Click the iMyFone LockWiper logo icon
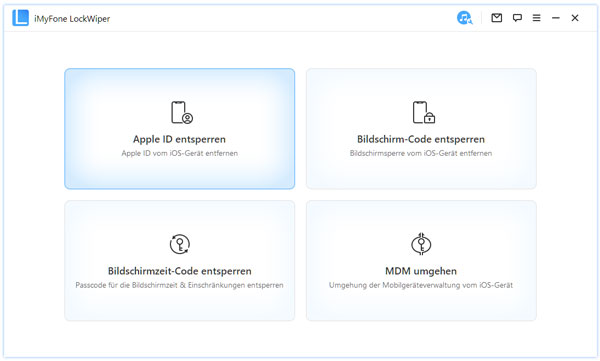The height and width of the screenshot is (361, 600). pyautogui.click(x=20, y=18)
